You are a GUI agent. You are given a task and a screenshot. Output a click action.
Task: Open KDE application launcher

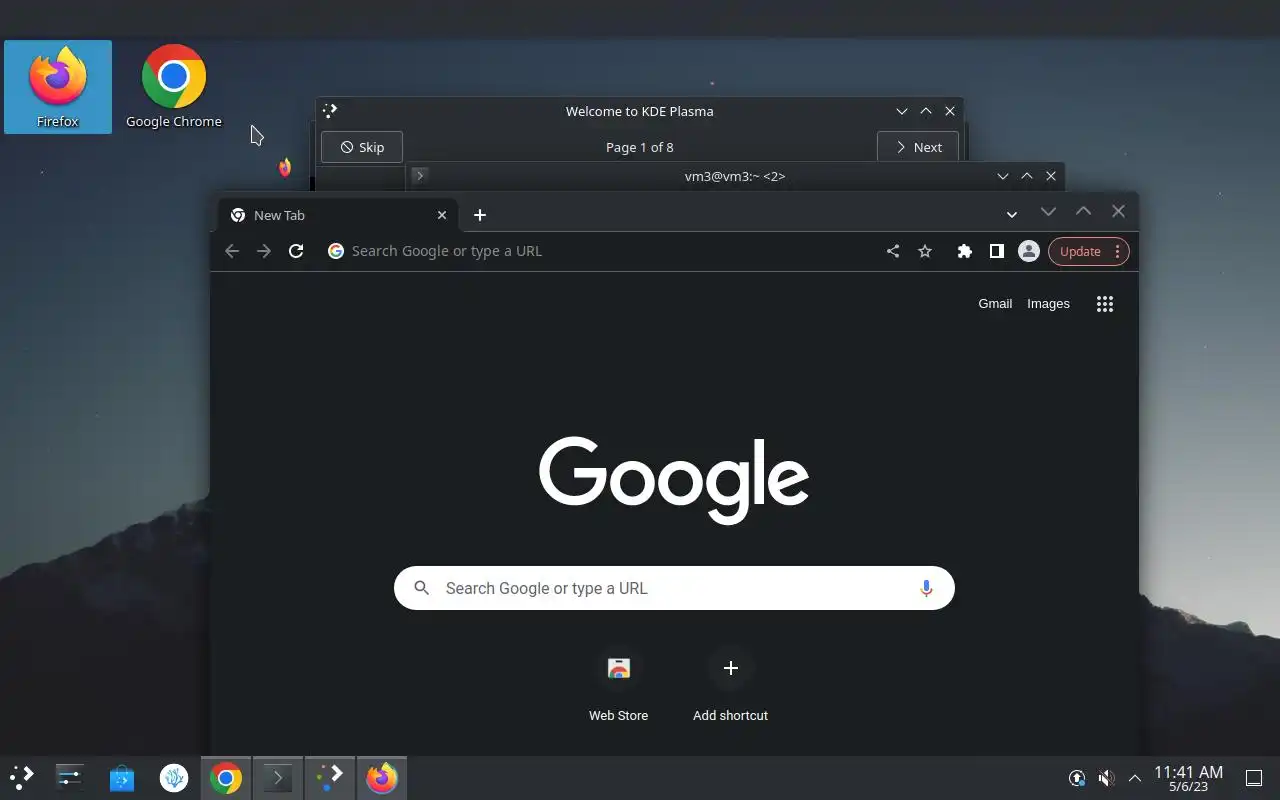(22, 777)
